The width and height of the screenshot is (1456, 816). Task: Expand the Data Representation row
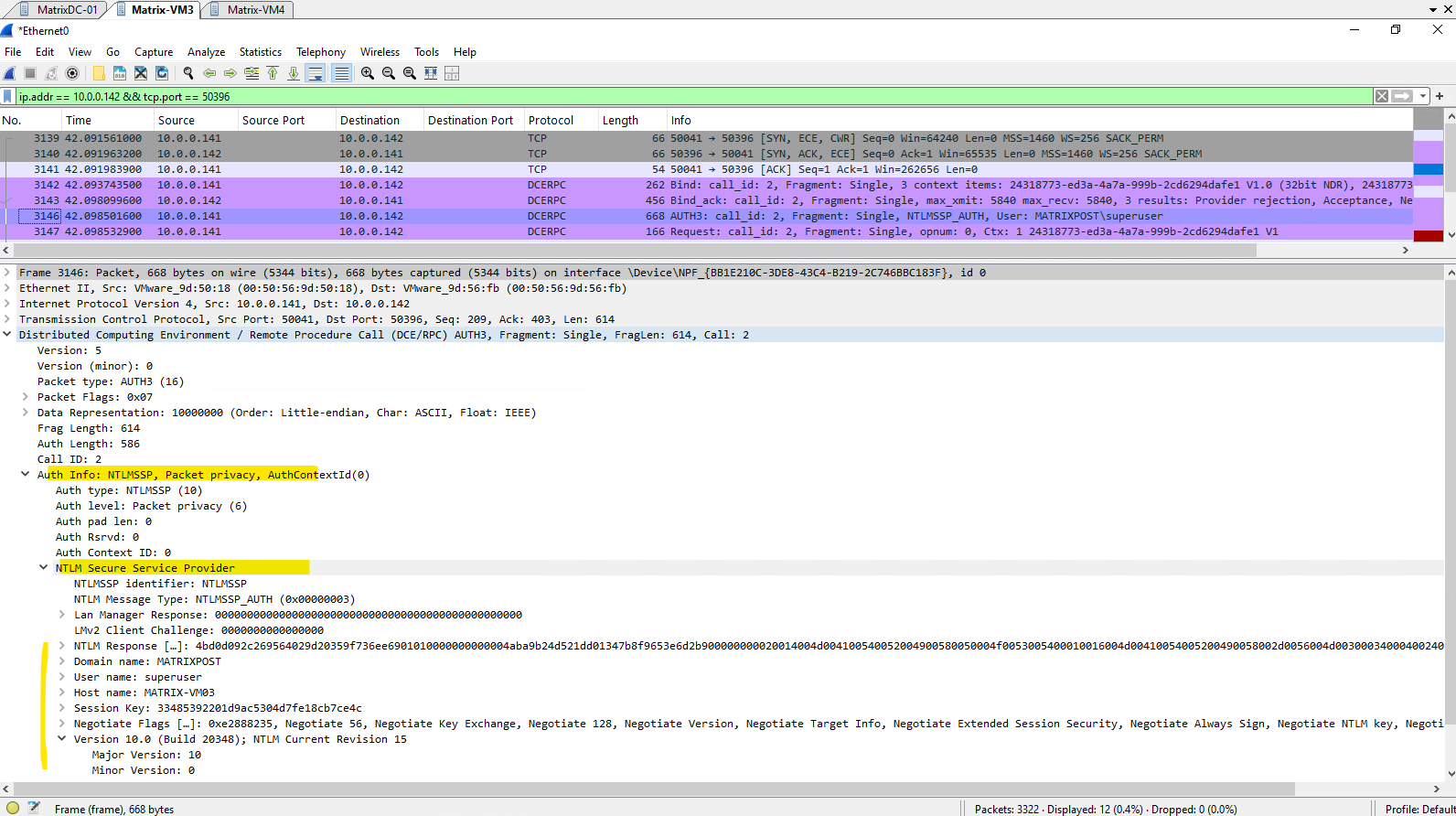coord(26,413)
